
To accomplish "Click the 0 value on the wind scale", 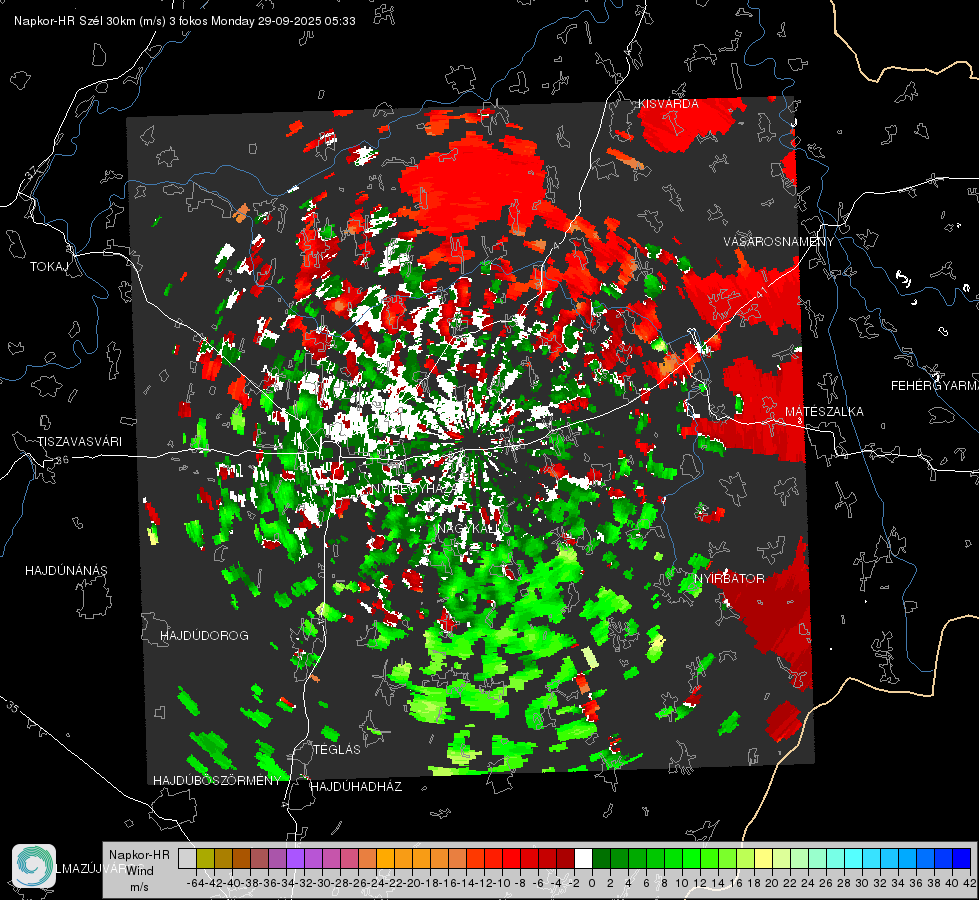I will pos(592,883).
